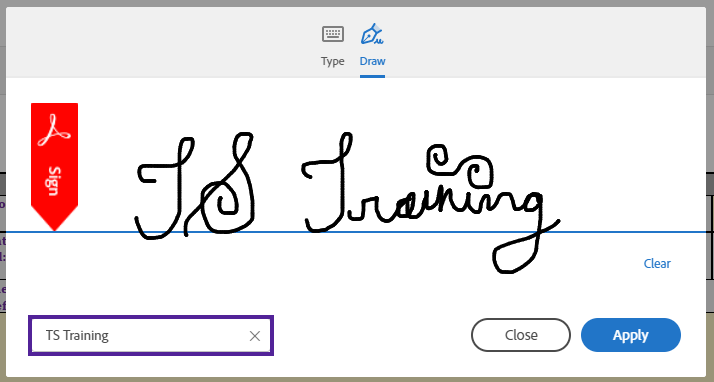Clear the drawn signature via Clear link
This screenshot has height=382, width=714.
[657, 264]
